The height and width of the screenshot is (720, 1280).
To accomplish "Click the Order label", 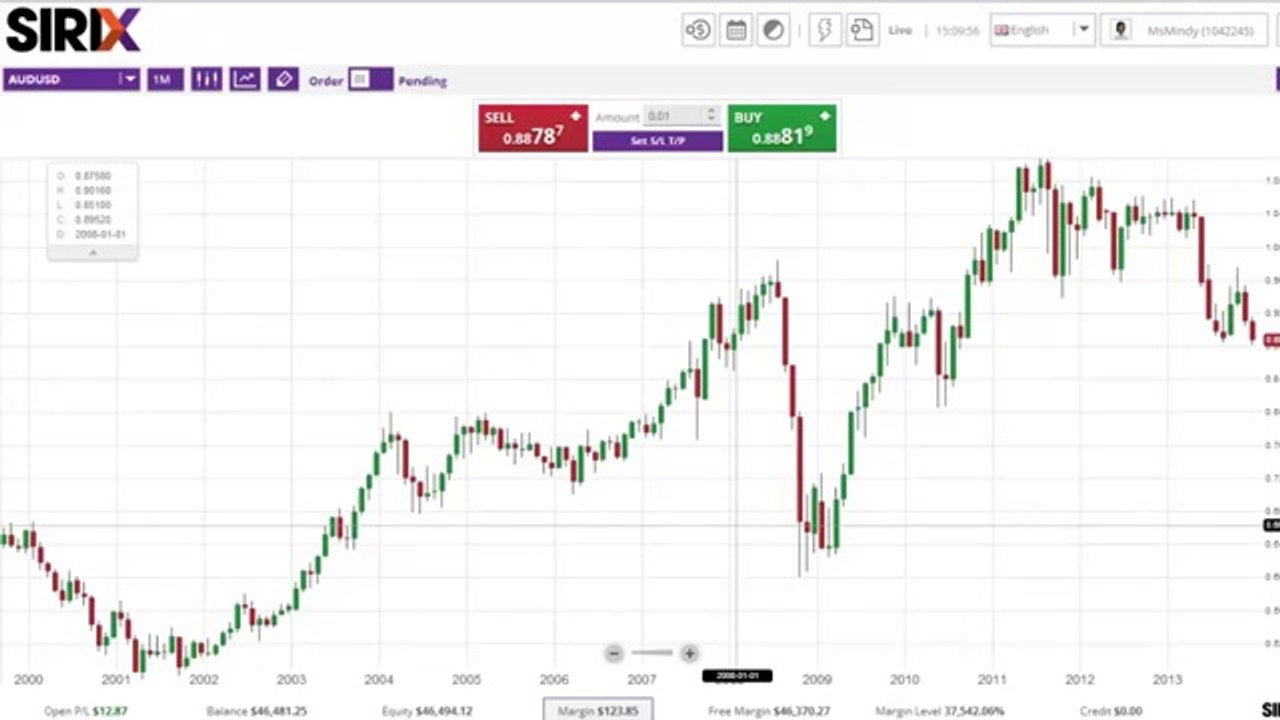I will click(326, 81).
